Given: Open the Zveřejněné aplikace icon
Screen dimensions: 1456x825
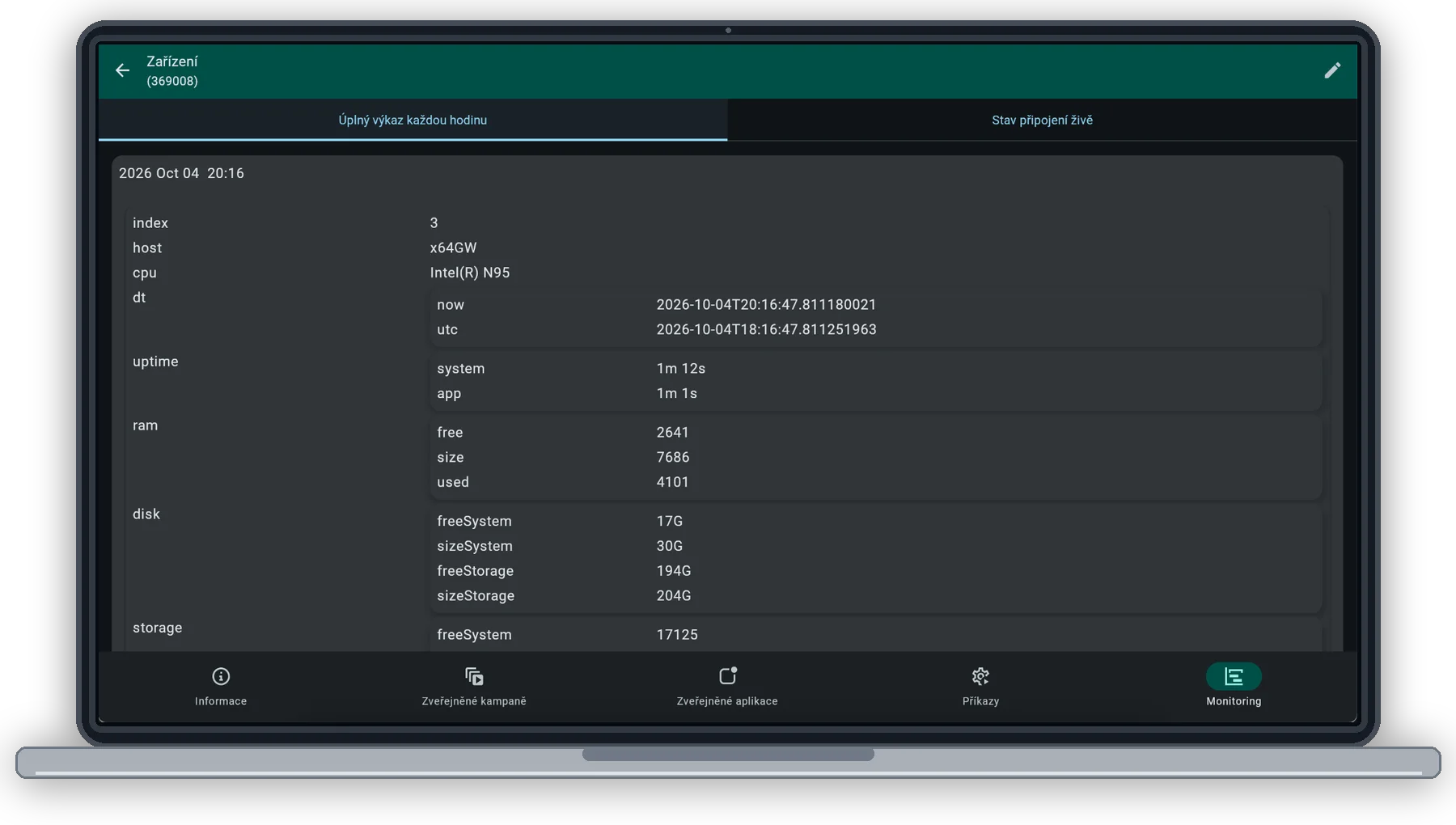Looking at the screenshot, I should [x=727, y=675].
